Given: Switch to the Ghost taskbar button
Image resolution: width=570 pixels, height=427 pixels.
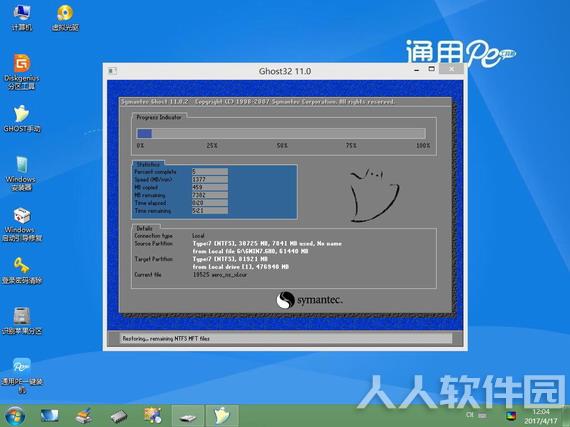Looking at the screenshot, I should coord(222,416).
